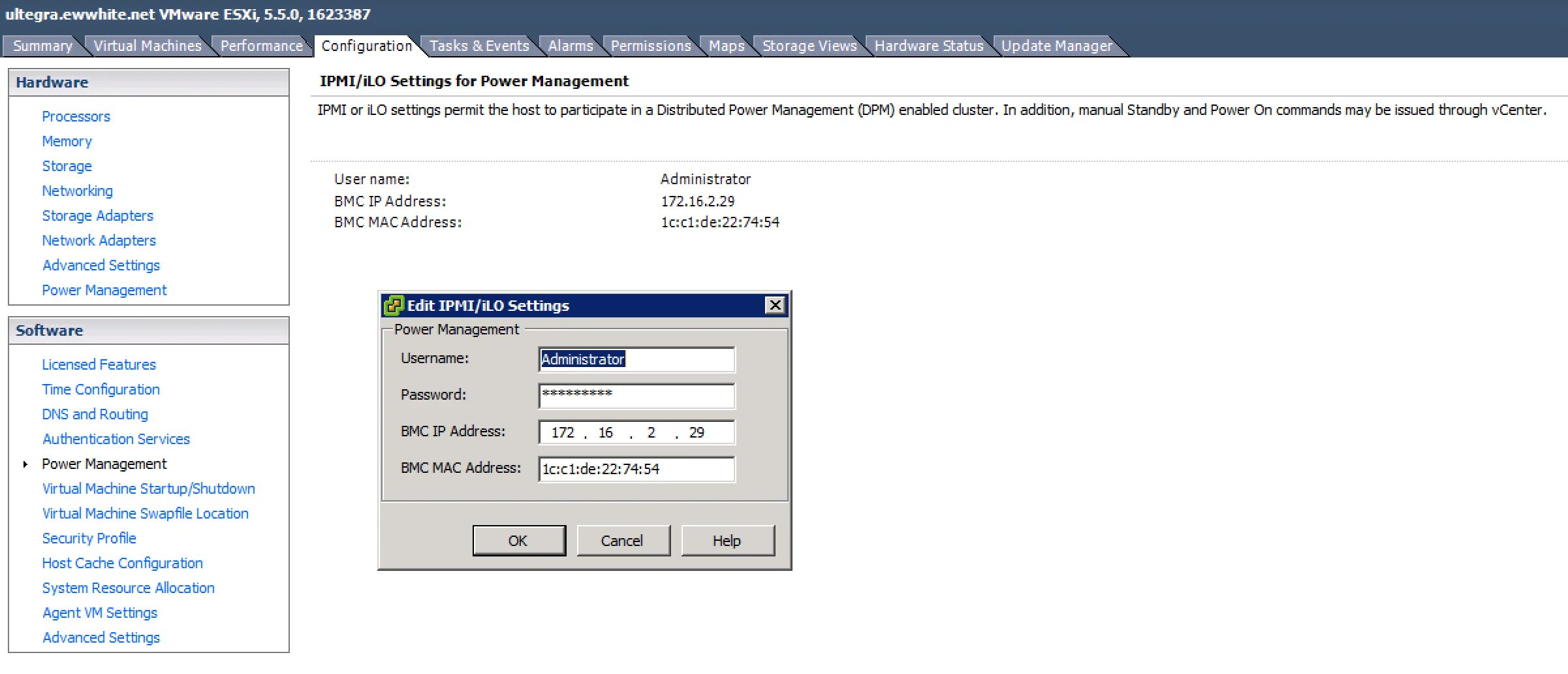Open the Maps tab
This screenshot has width=1568, height=674.
(x=727, y=46)
